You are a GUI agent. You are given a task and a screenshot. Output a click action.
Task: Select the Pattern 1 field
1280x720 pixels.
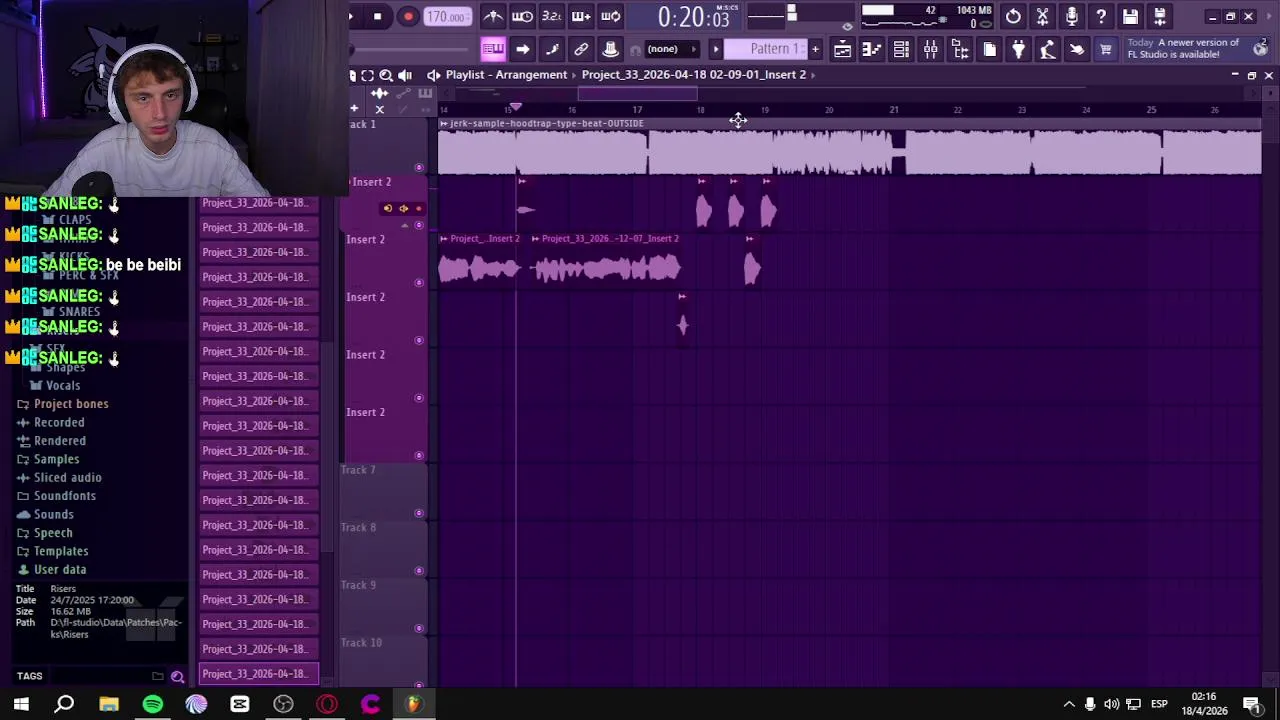[x=766, y=49]
